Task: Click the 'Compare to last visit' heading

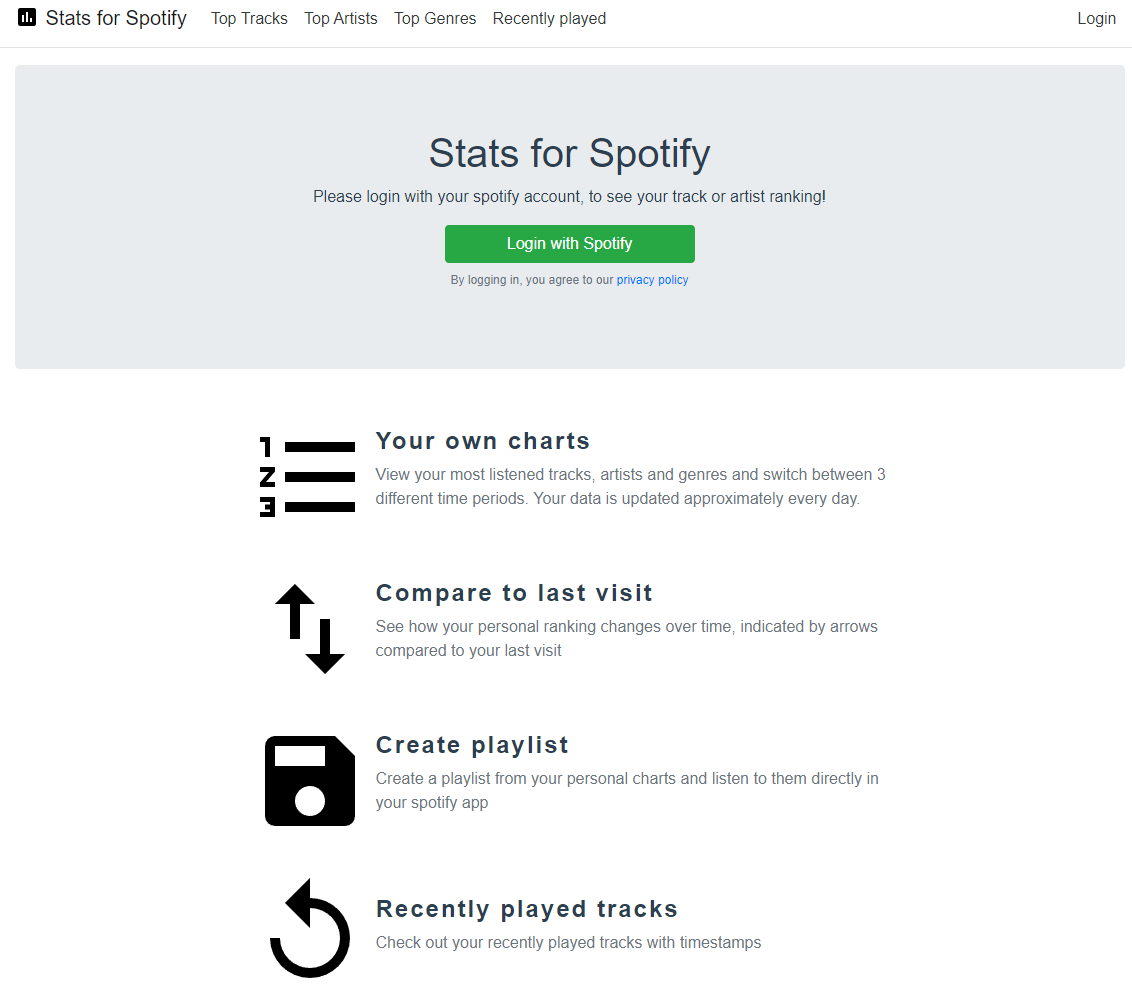Action: pos(514,592)
